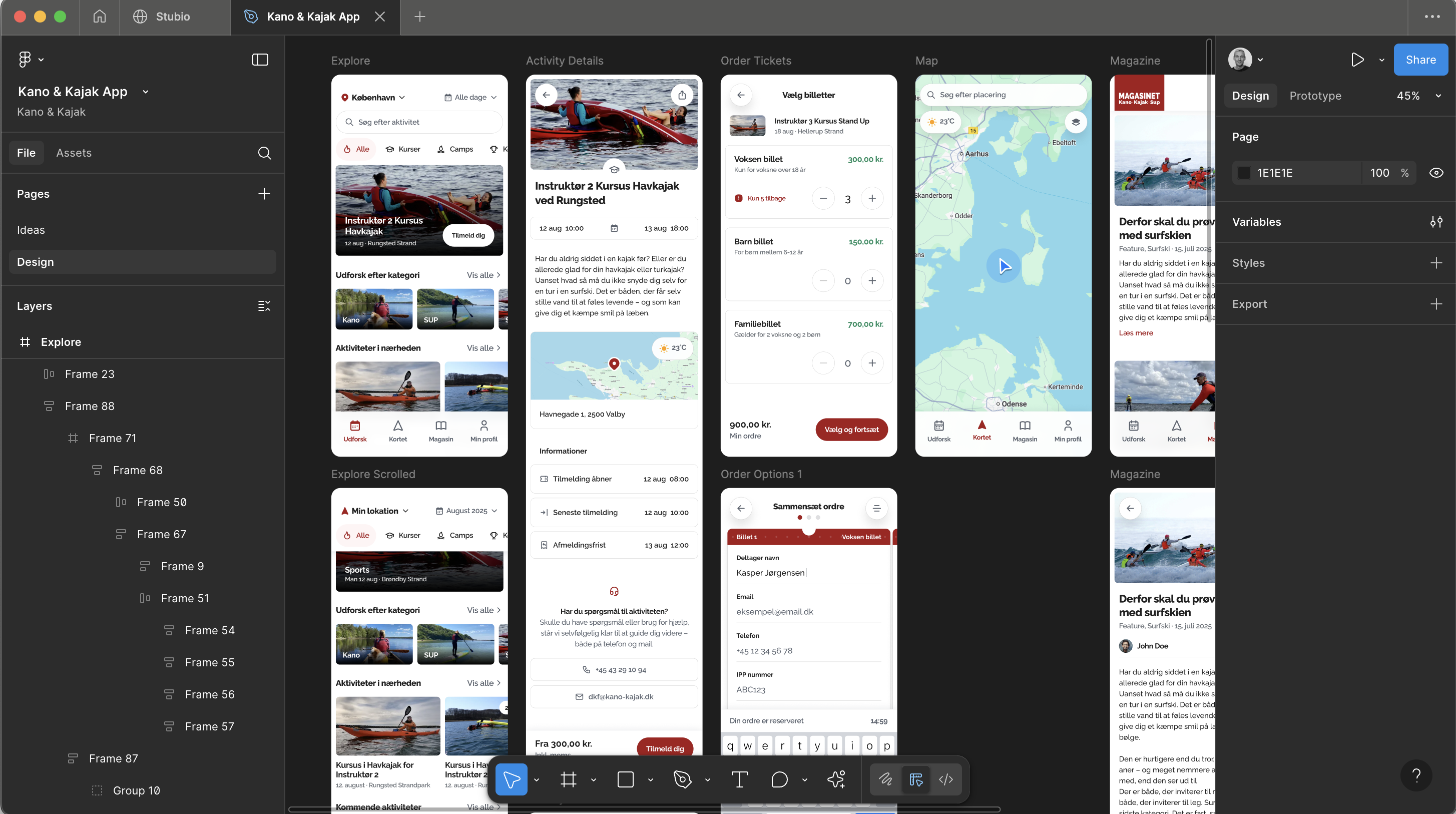Select the Frame 88 layer

click(89, 406)
